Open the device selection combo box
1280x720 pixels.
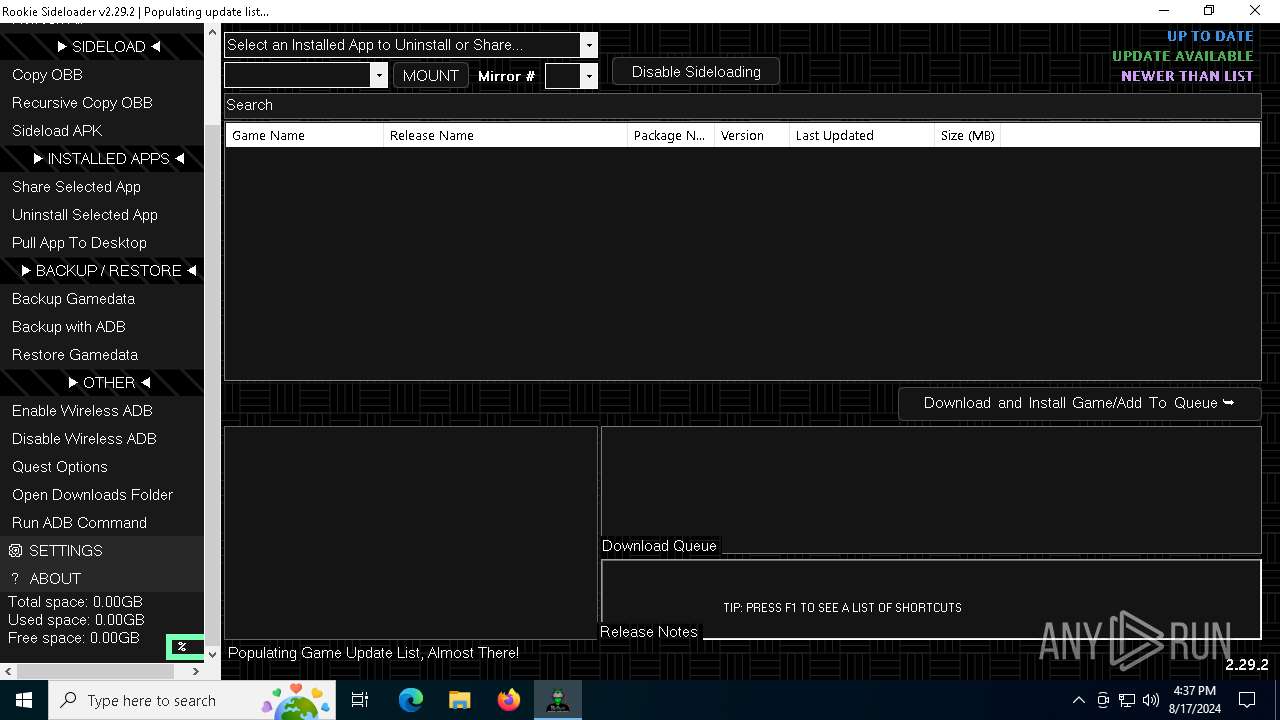(305, 75)
